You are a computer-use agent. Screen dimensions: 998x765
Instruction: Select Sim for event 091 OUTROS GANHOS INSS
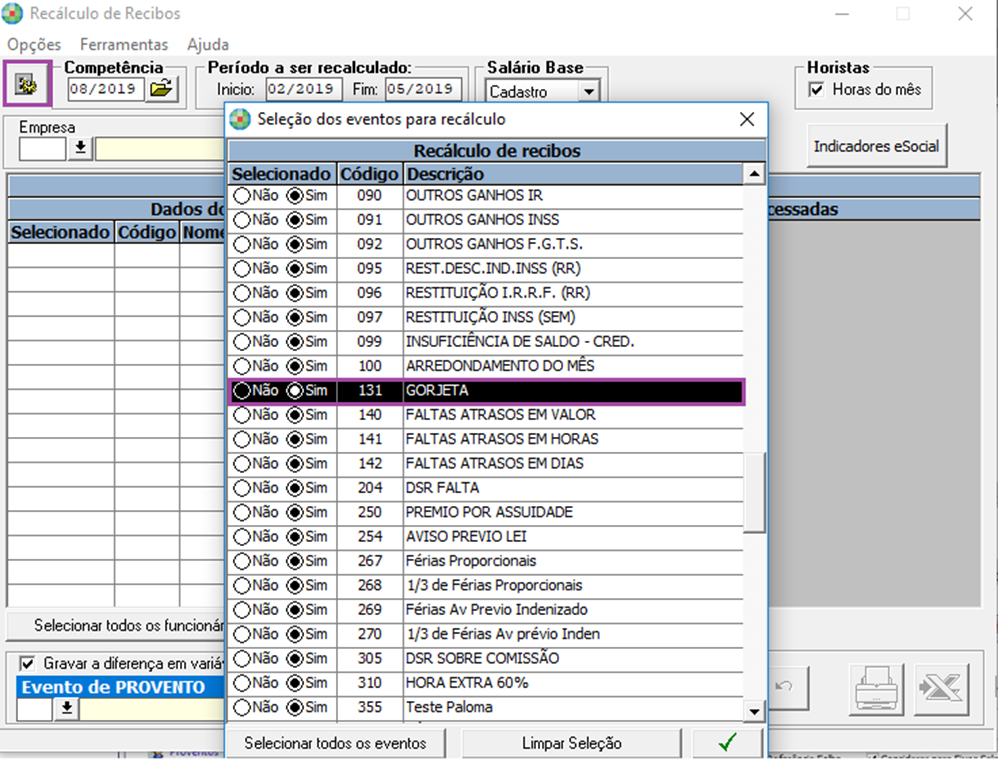click(x=295, y=220)
